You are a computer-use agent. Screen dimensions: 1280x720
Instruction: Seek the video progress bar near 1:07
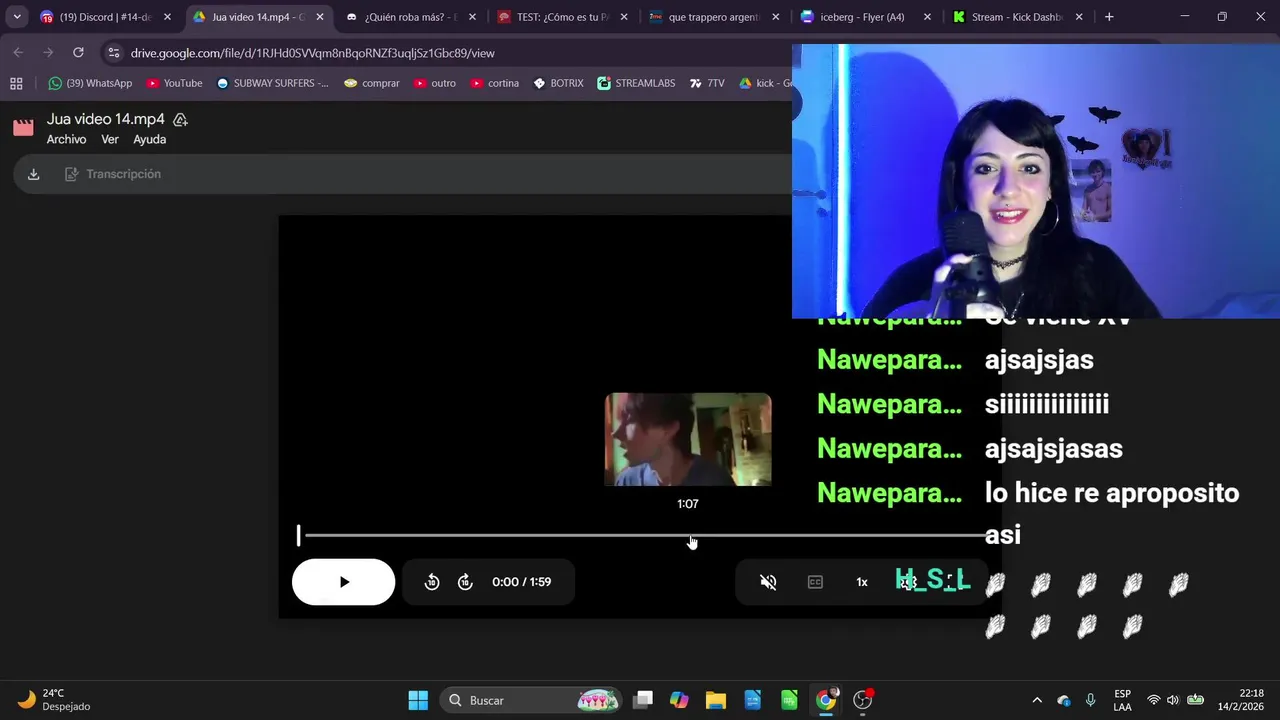tap(688, 536)
